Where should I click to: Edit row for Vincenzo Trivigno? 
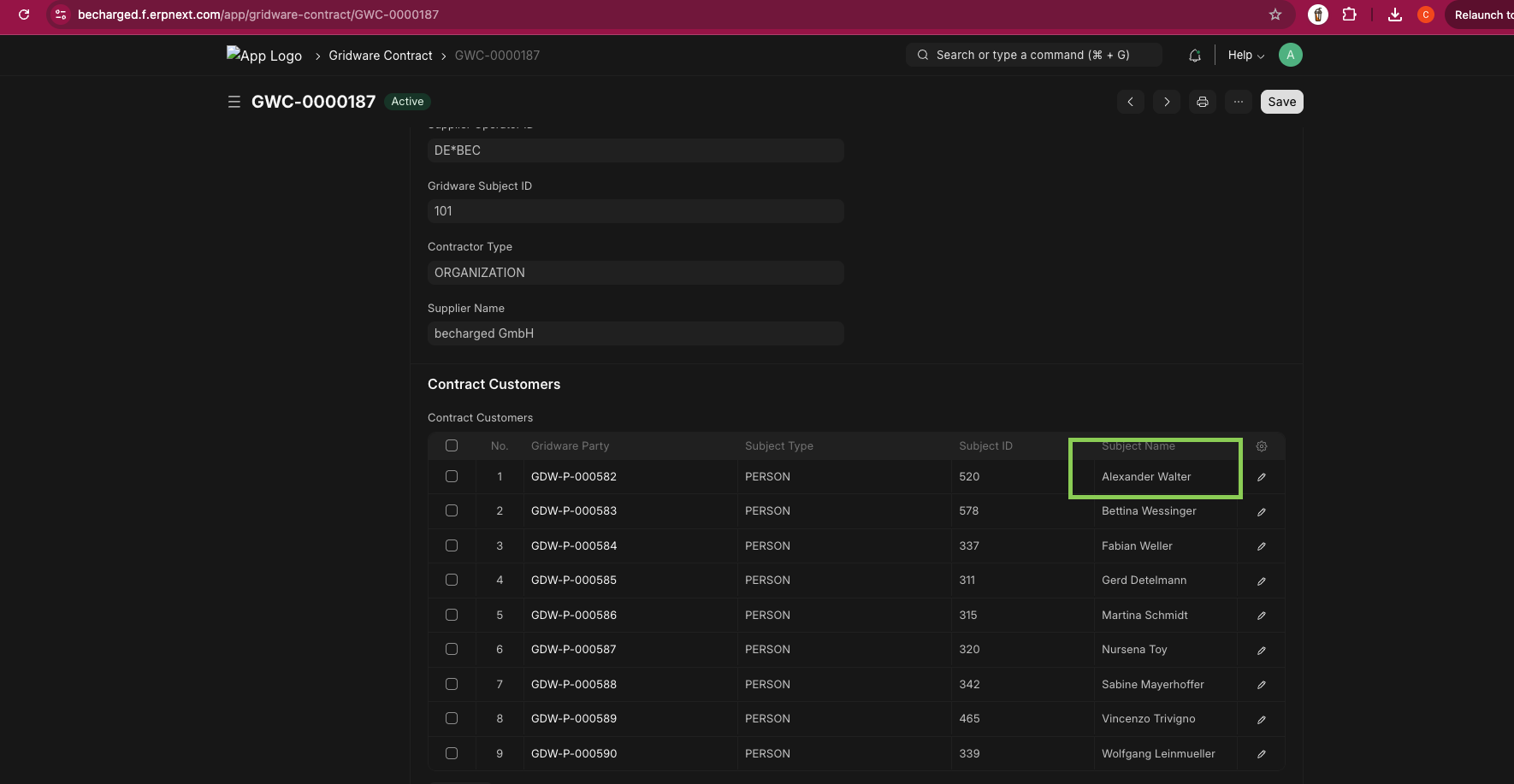tap(1262, 720)
